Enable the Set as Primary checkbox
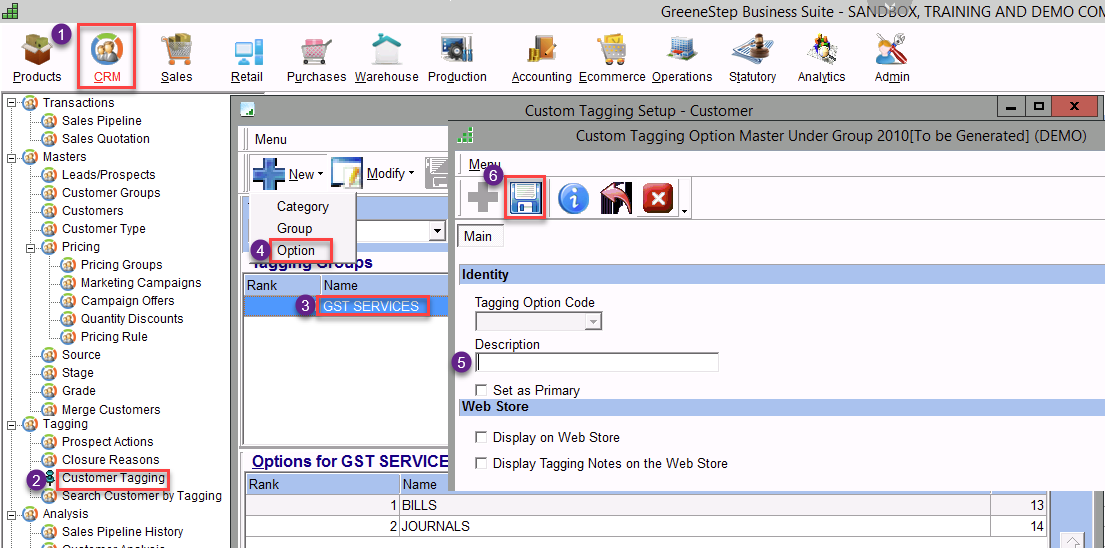The image size is (1105, 548). (482, 390)
